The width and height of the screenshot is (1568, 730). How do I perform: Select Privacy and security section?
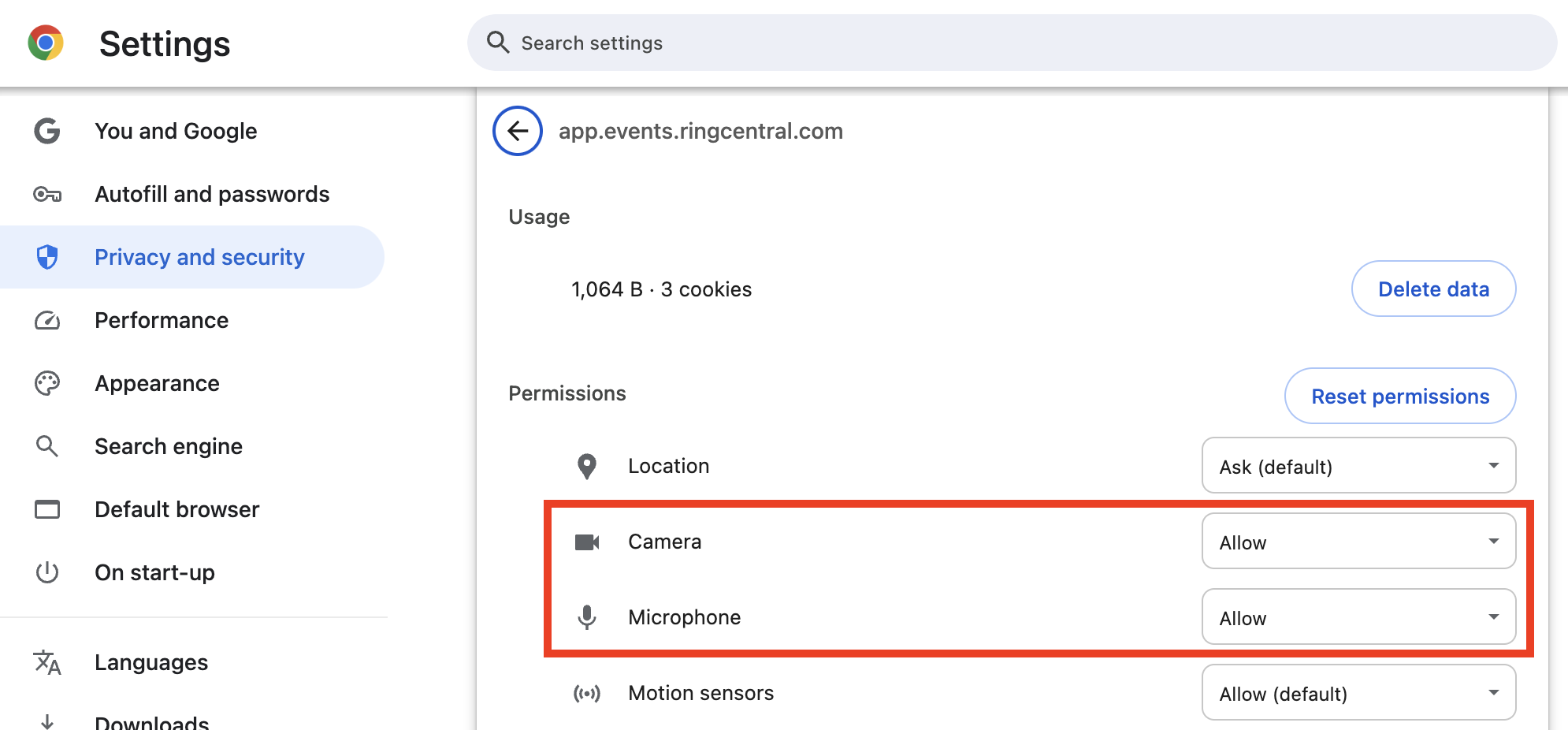192,257
